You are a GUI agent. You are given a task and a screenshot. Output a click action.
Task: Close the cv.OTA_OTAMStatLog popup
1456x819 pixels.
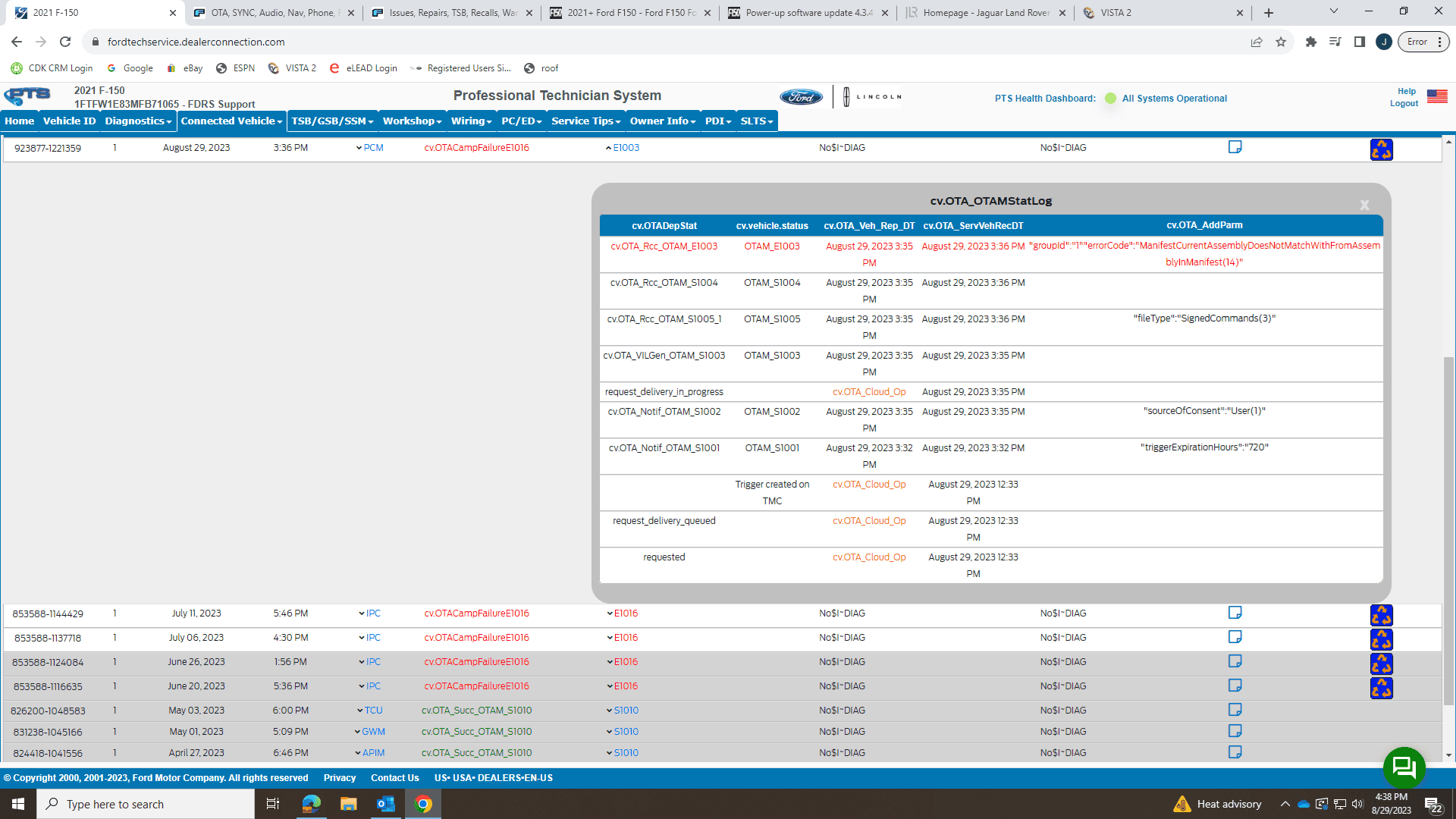point(1363,205)
